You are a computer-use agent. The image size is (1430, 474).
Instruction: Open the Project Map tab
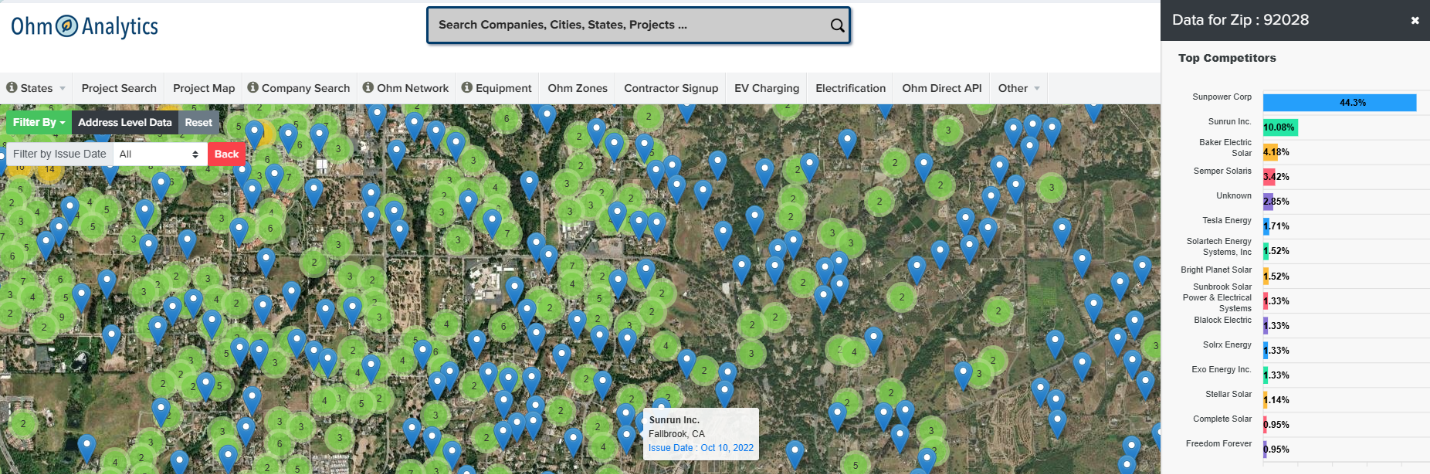tap(204, 88)
